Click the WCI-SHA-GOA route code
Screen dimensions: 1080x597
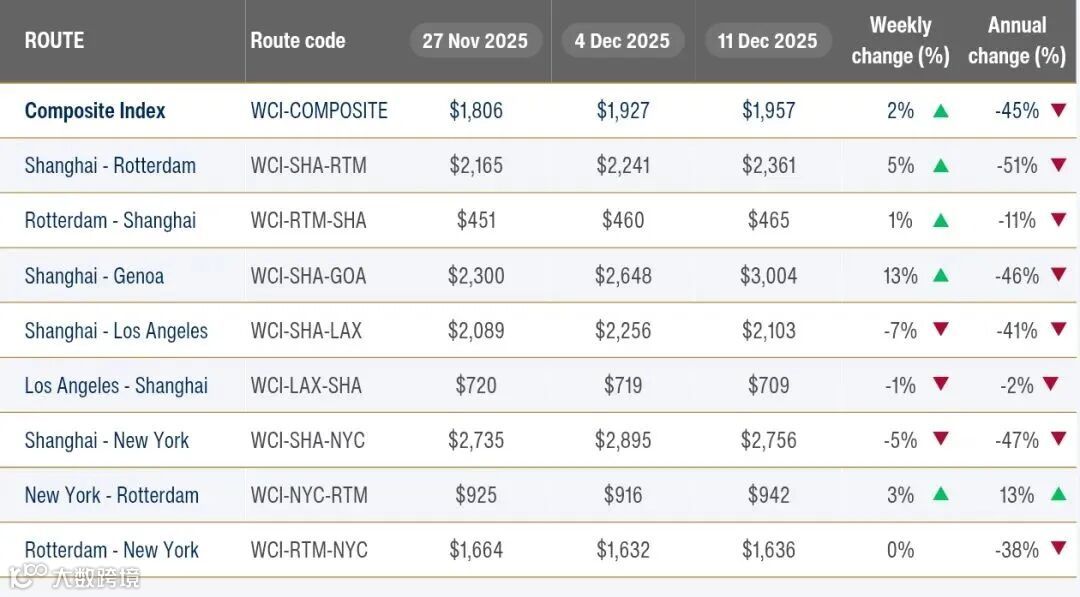click(308, 275)
